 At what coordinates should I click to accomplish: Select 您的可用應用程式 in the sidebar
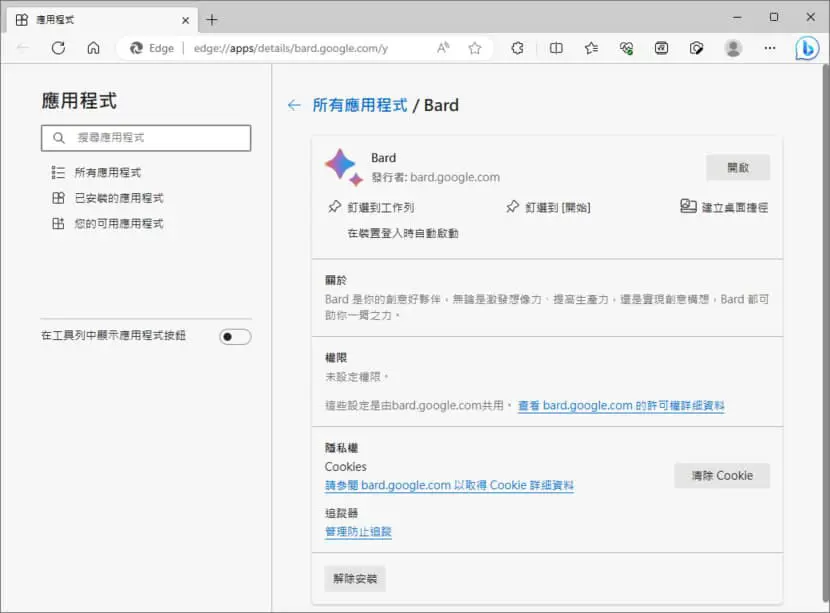[119, 223]
